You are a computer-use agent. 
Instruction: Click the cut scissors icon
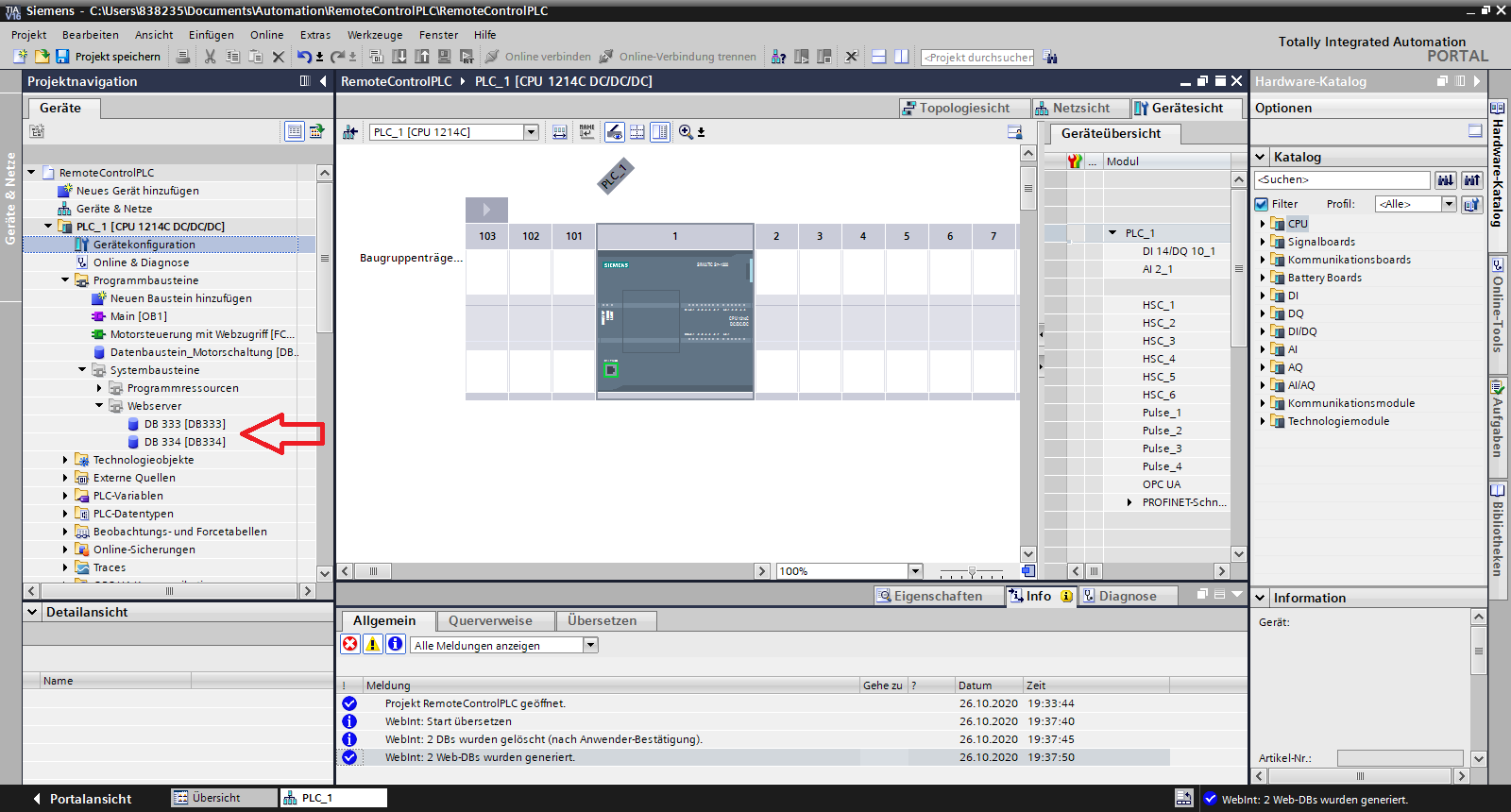click(x=210, y=57)
